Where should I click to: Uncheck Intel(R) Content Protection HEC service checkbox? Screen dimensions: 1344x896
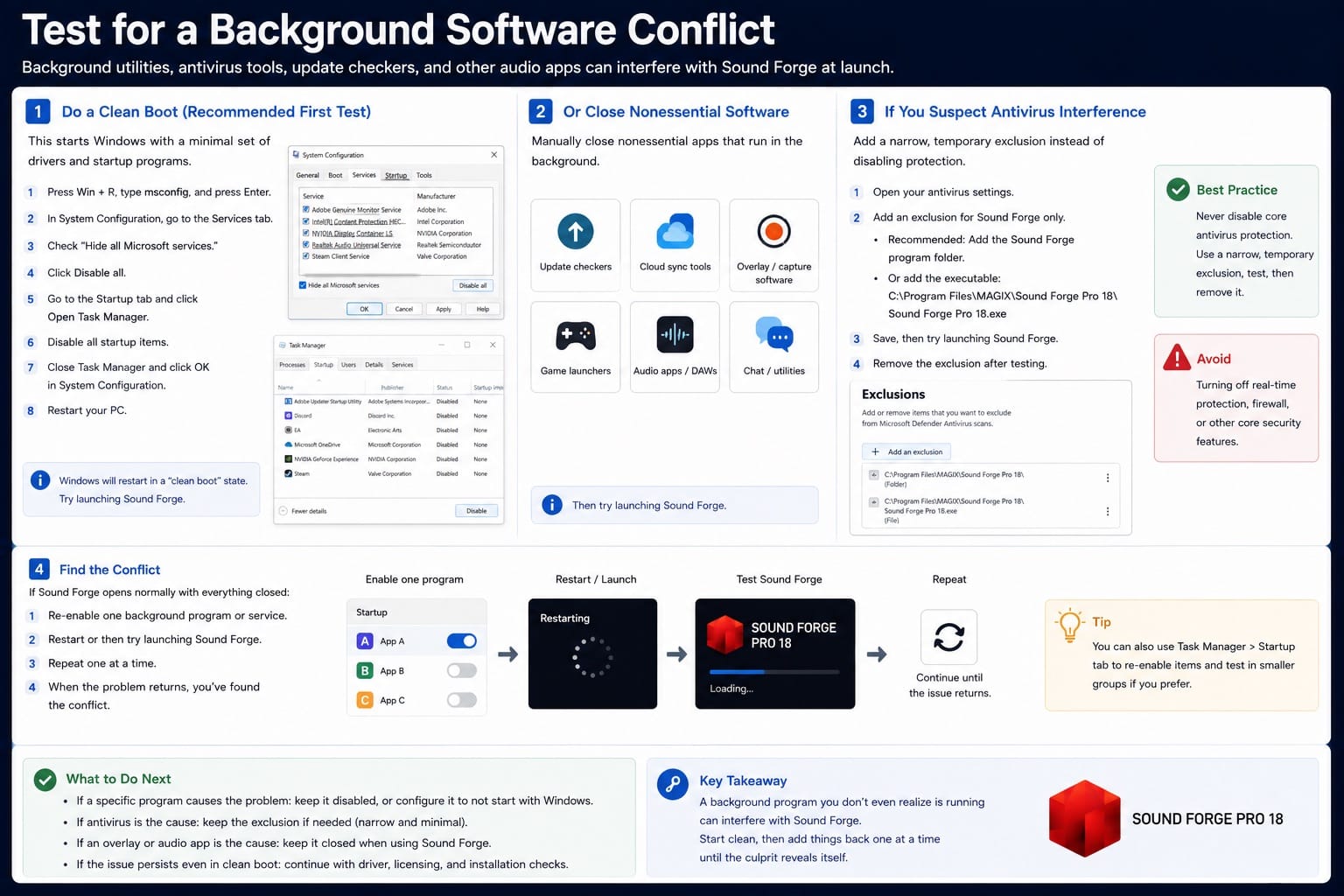pyautogui.click(x=305, y=221)
